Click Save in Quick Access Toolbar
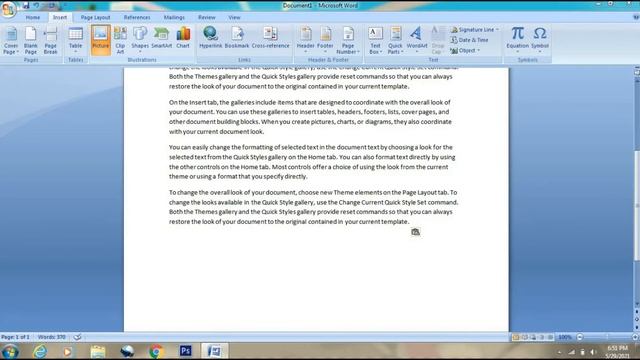The height and width of the screenshot is (360, 640). pos(26,5)
